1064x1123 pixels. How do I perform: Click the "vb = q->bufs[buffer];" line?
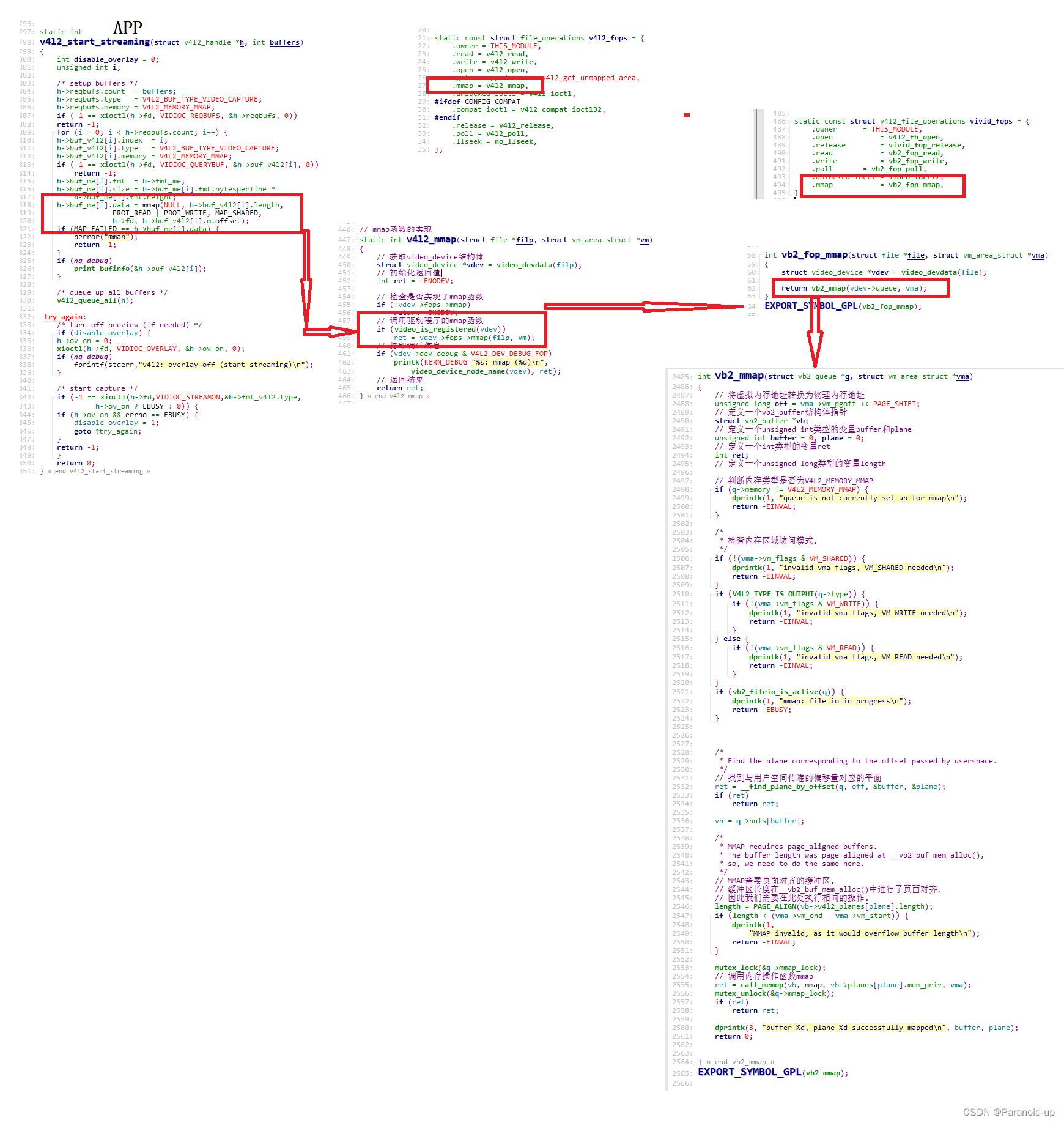(x=759, y=821)
